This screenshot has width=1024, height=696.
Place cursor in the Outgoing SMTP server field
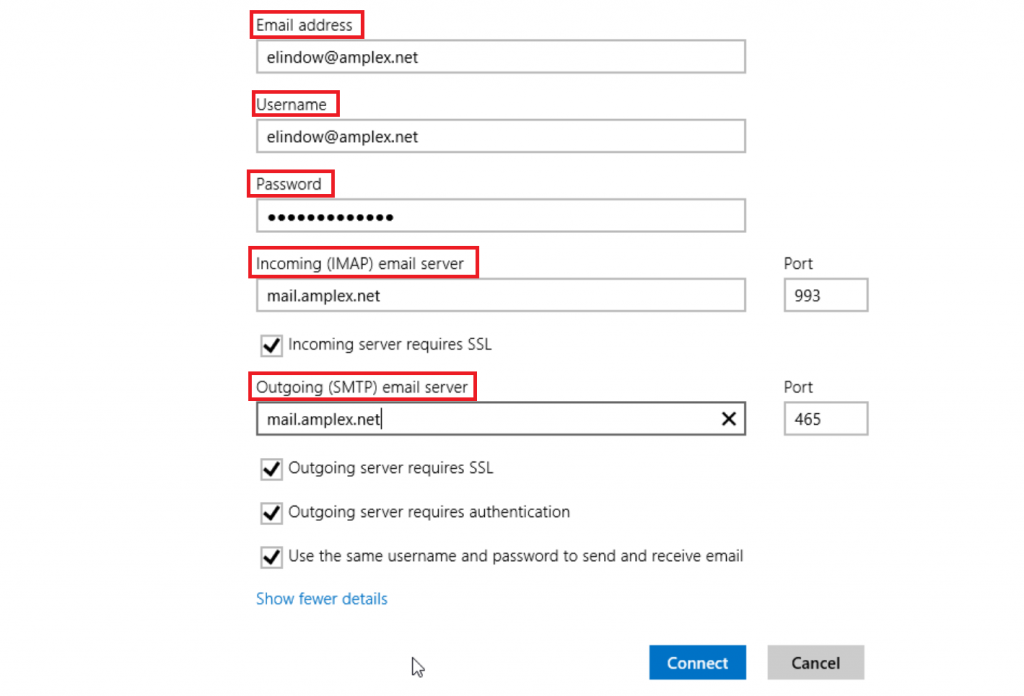coord(480,418)
